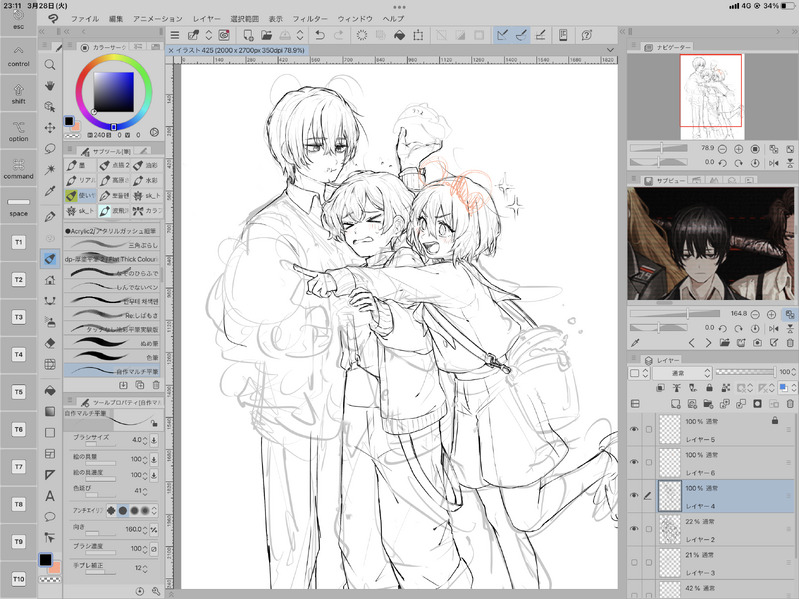Click the Open file folder icon
799x599 pixels.
click(x=266, y=35)
